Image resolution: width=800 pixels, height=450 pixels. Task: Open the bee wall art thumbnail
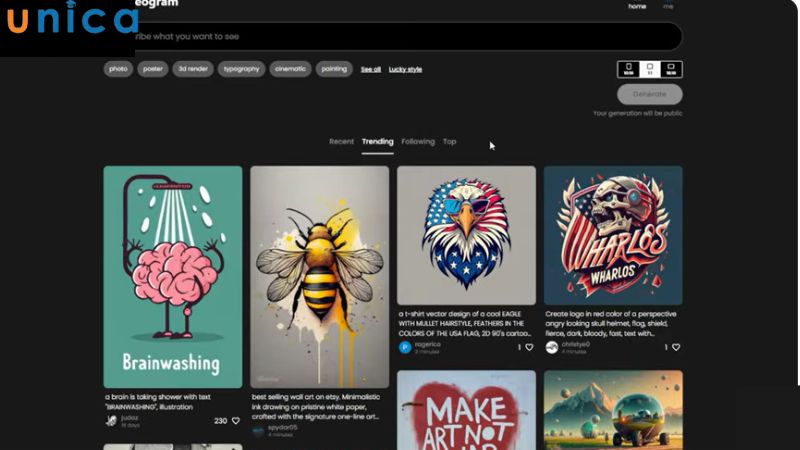(319, 276)
